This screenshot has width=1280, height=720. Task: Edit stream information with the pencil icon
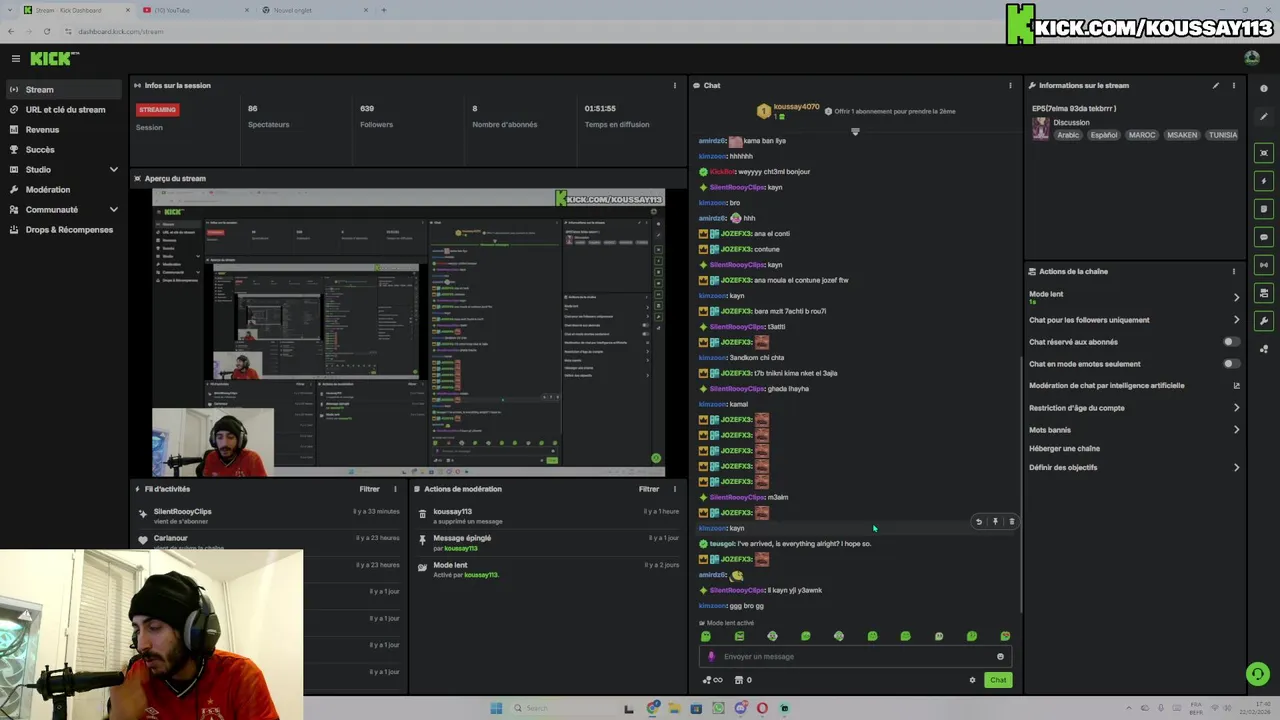tap(1216, 86)
